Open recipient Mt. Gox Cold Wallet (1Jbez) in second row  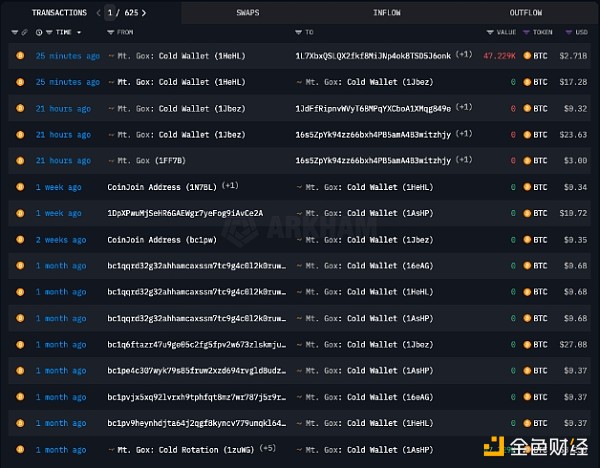(x=369, y=82)
